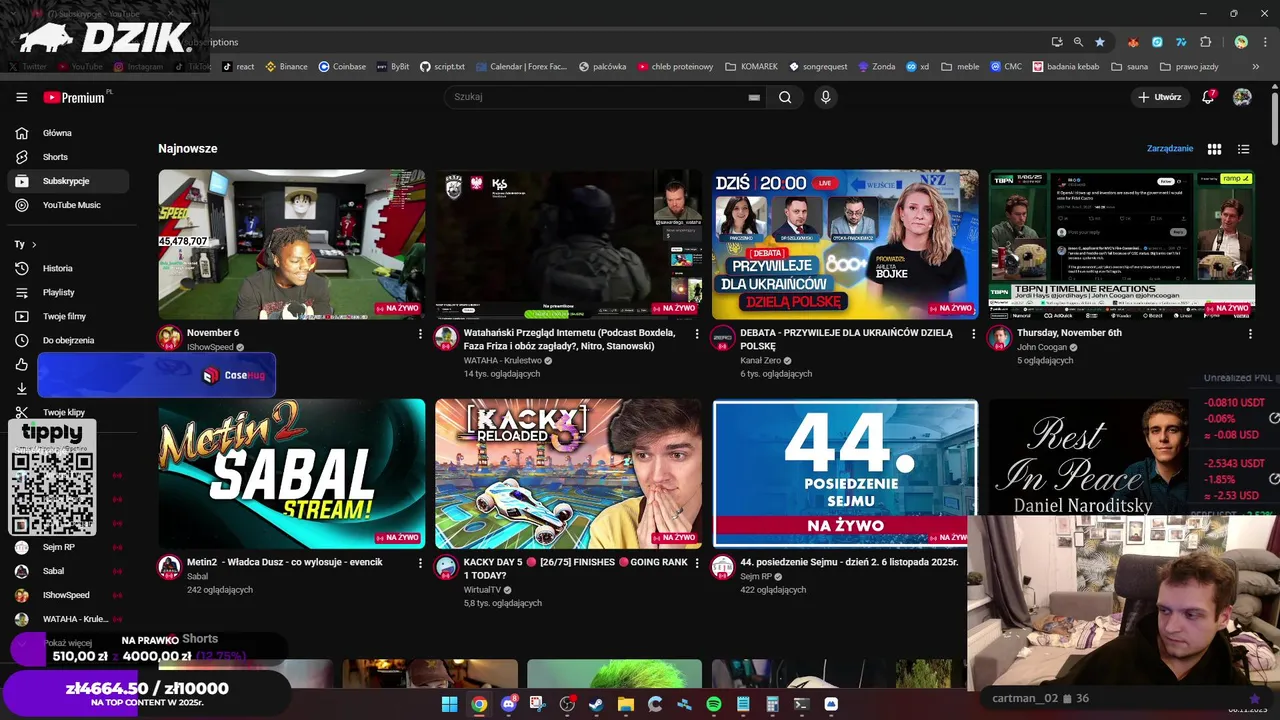Open Główna in the sidebar
Image resolution: width=1280 pixels, height=720 pixels.
[x=68, y=133]
